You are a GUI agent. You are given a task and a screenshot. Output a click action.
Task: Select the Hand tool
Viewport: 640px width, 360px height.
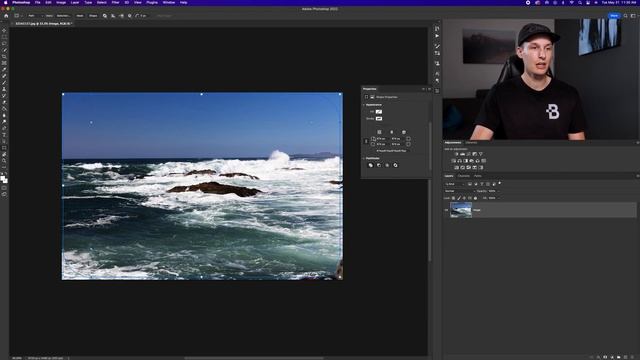click(4, 154)
